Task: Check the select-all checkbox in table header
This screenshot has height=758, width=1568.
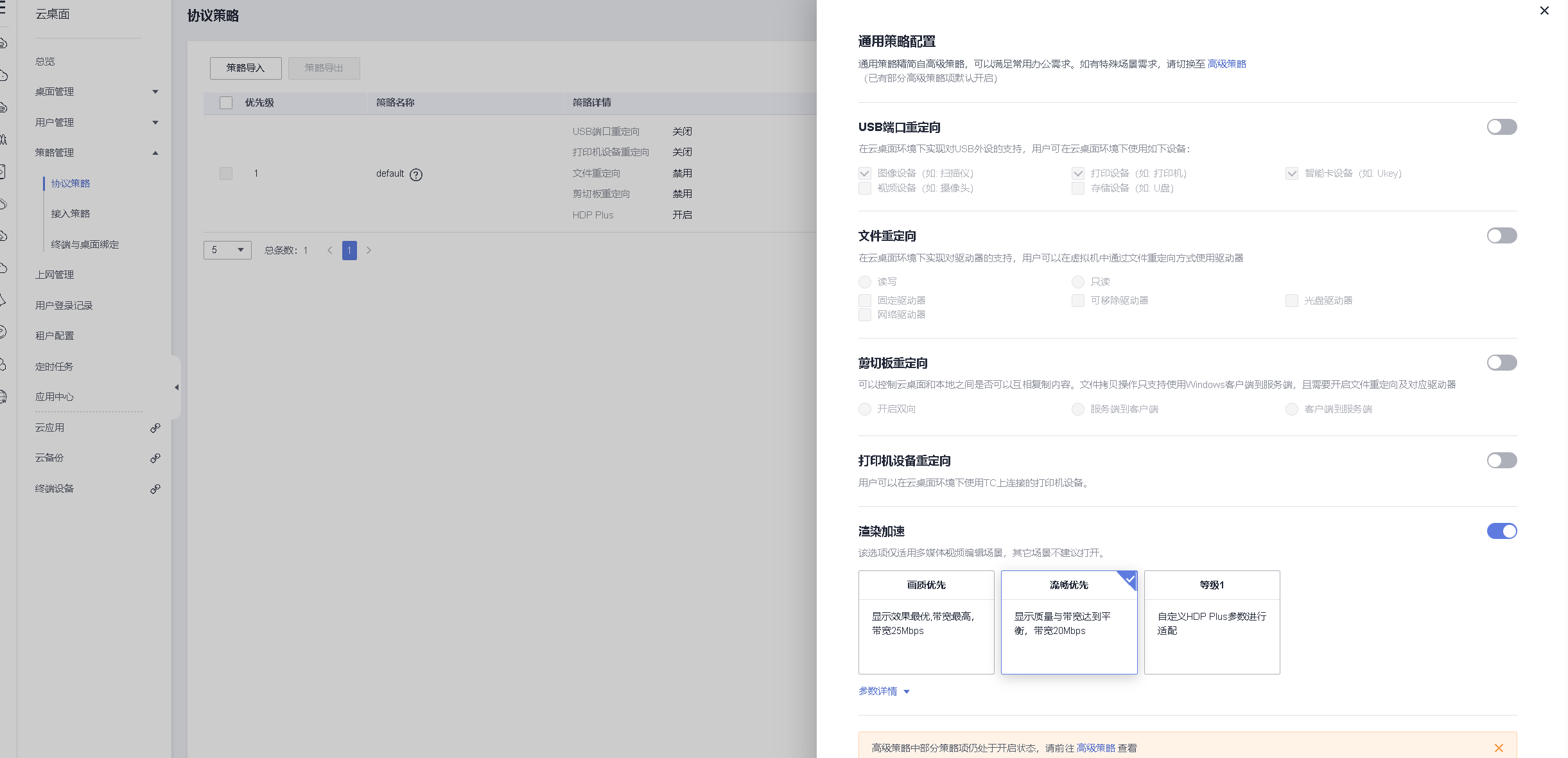Action: 226,103
